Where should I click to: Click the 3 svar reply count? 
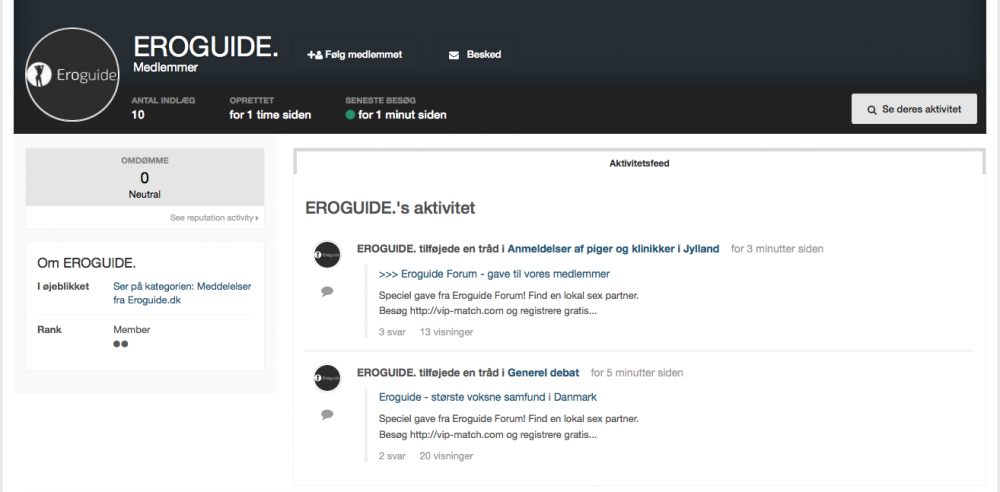click(x=392, y=332)
